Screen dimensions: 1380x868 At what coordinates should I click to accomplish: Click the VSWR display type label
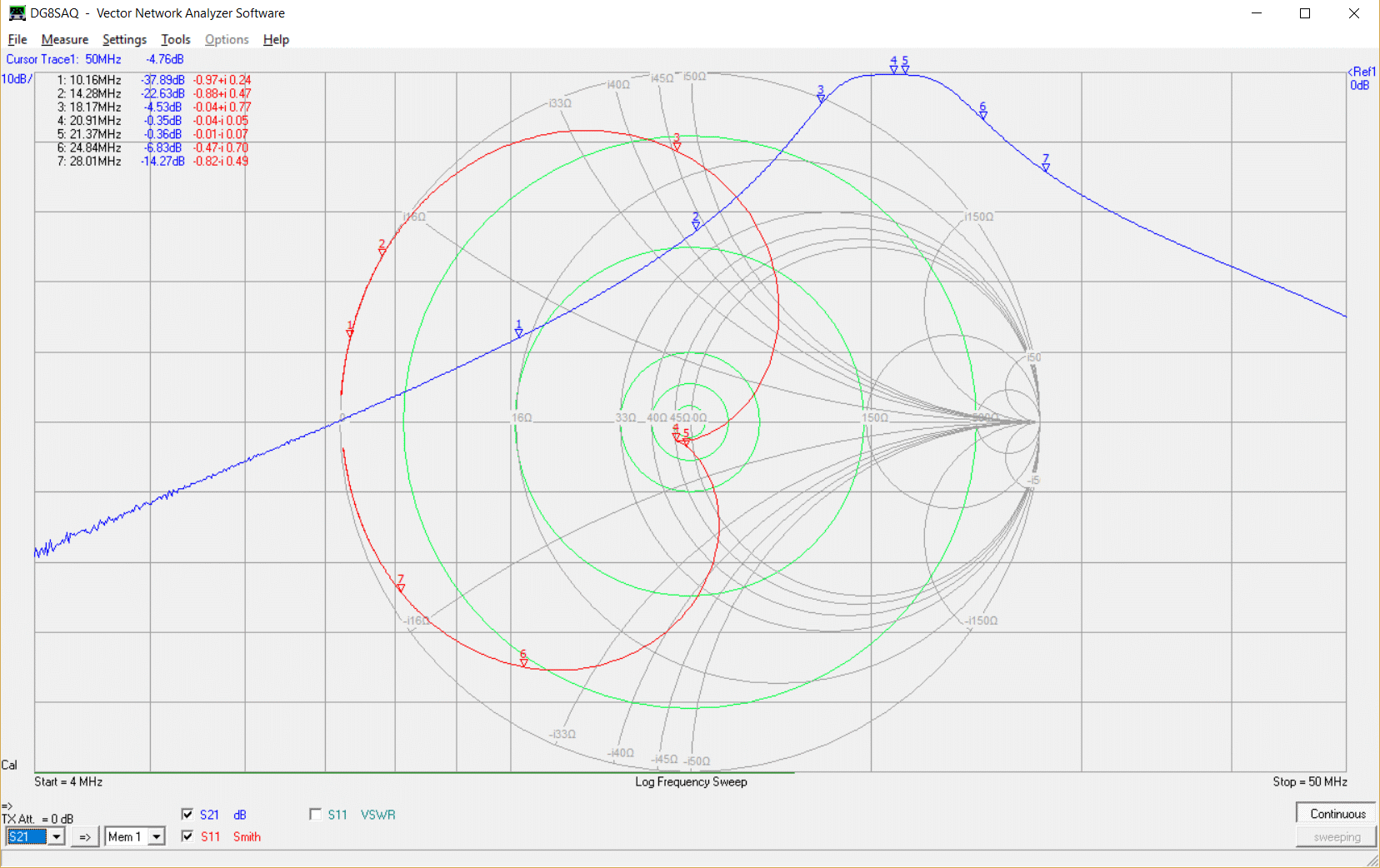378,815
